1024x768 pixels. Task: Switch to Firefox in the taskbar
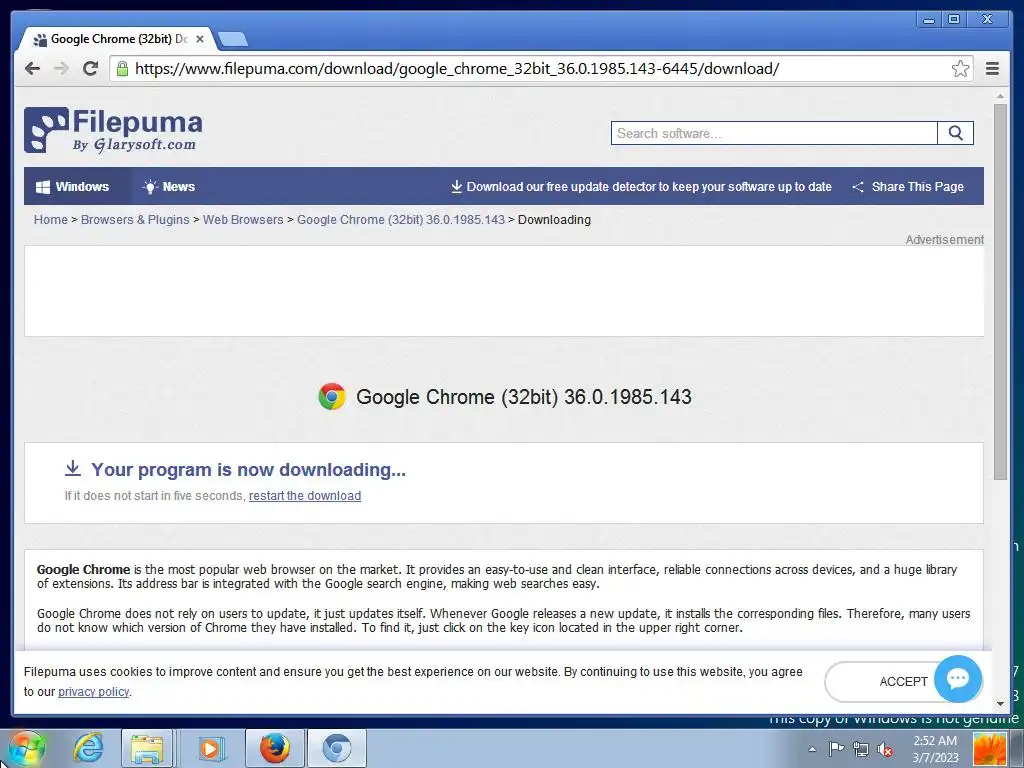[x=275, y=748]
